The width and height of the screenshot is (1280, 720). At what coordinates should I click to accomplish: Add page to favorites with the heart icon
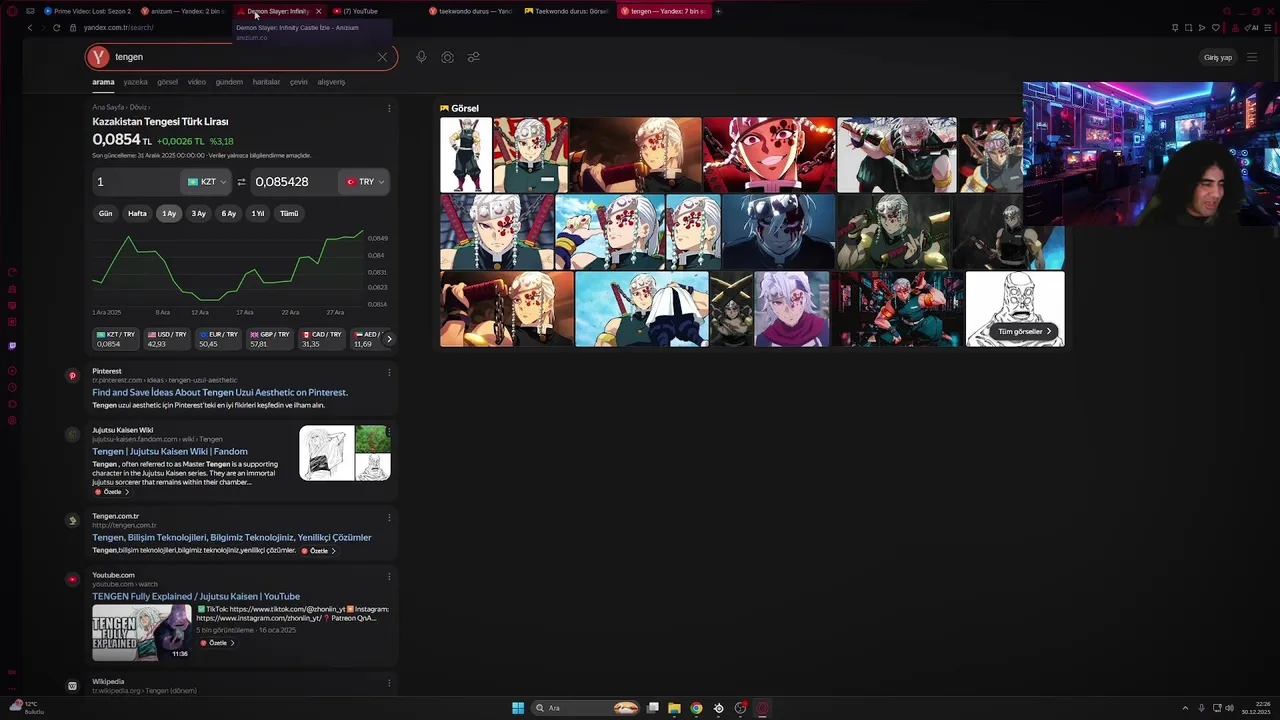click(x=1215, y=28)
